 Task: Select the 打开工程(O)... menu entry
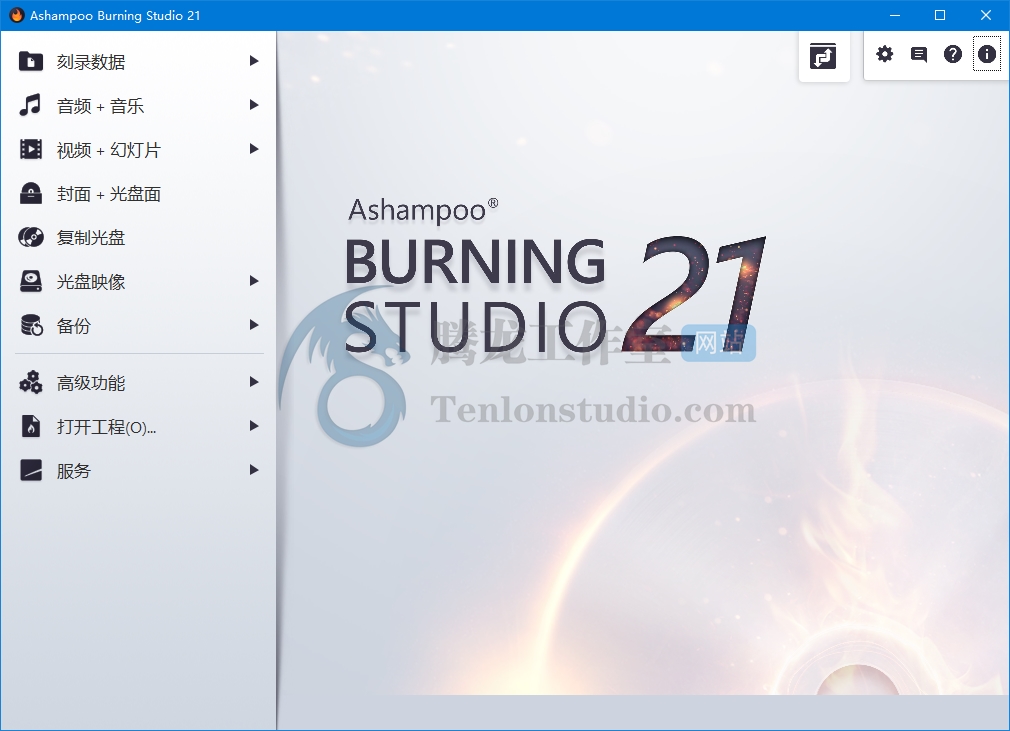coord(138,426)
